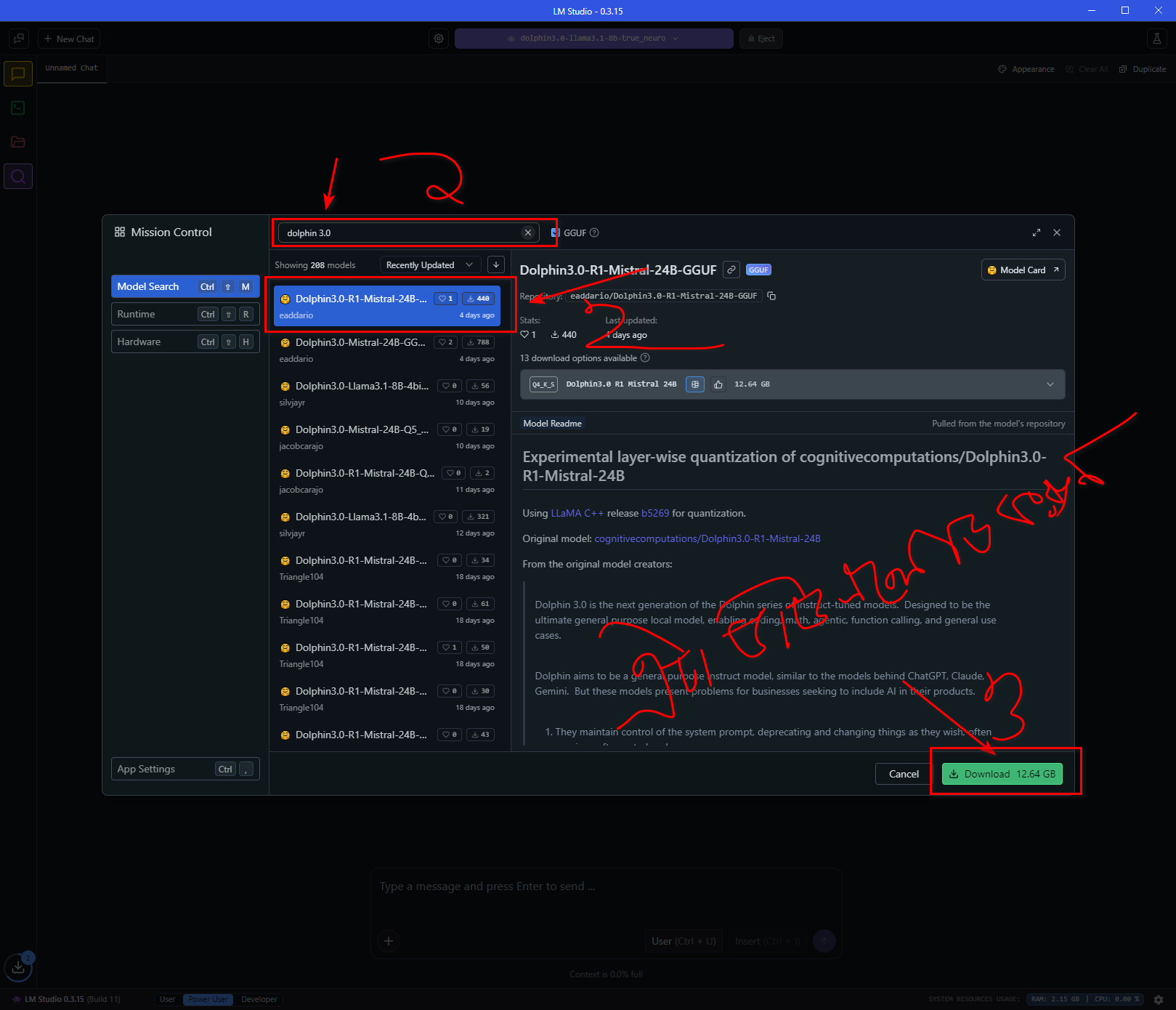Open the loaded model selector dropdown
Image resolution: width=1176 pixels, height=1010 pixels.
tap(593, 39)
